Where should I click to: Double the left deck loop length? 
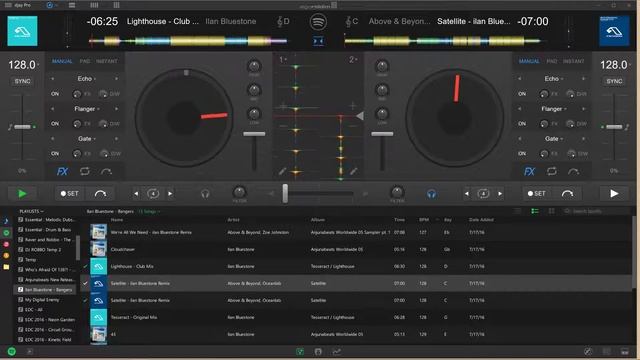click(x=170, y=194)
